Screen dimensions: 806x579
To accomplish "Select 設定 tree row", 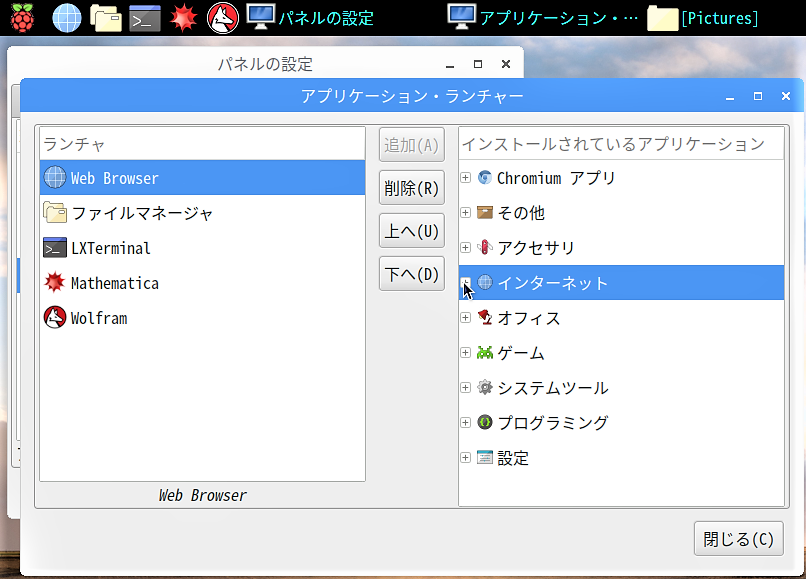I will click(621, 457).
